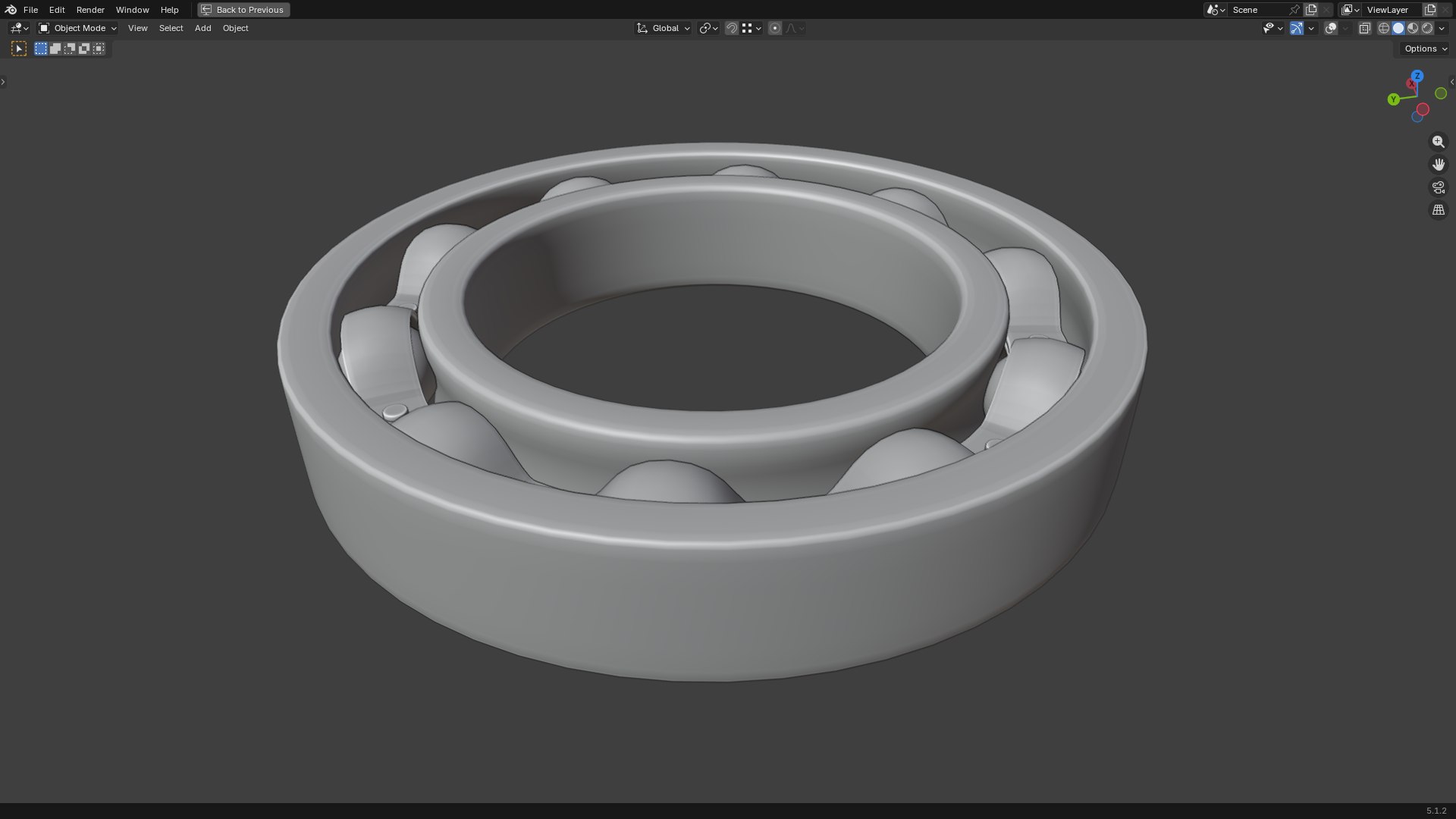Image resolution: width=1456 pixels, height=819 pixels.
Task: Click Back to Previous button
Action: (243, 10)
